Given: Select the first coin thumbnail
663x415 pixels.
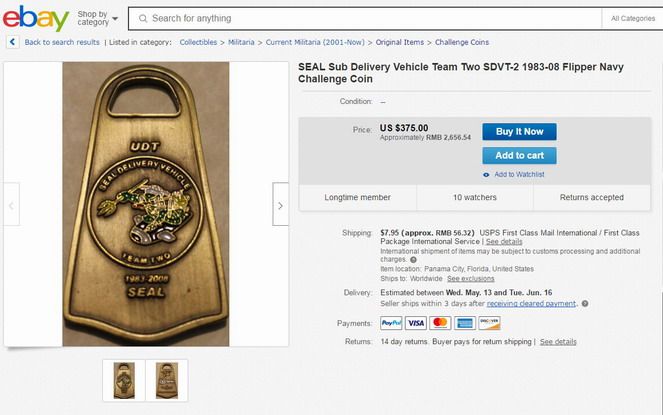Looking at the screenshot, I should click(x=124, y=380).
